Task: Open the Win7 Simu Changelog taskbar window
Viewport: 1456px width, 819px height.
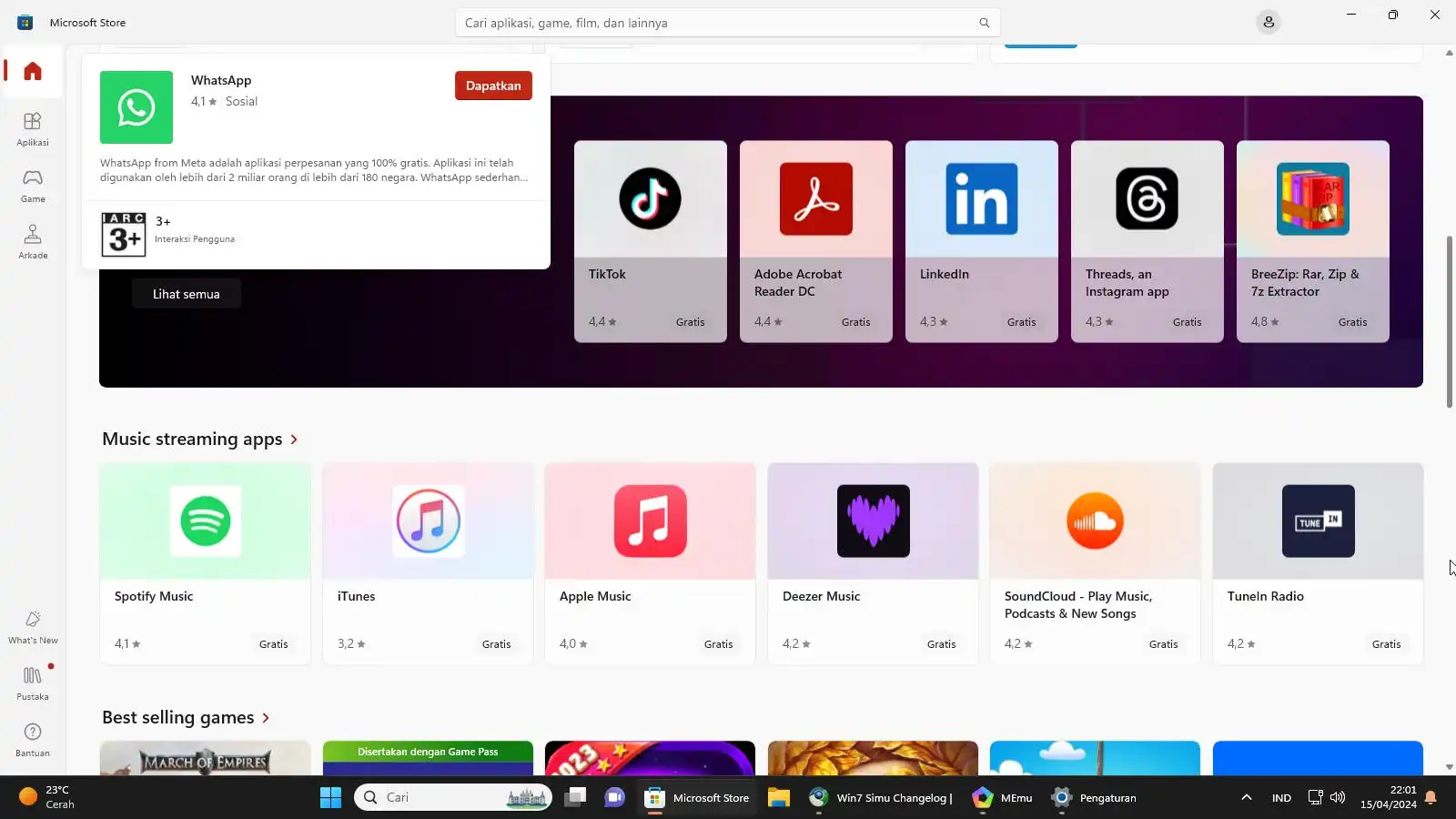Action: pyautogui.click(x=881, y=798)
